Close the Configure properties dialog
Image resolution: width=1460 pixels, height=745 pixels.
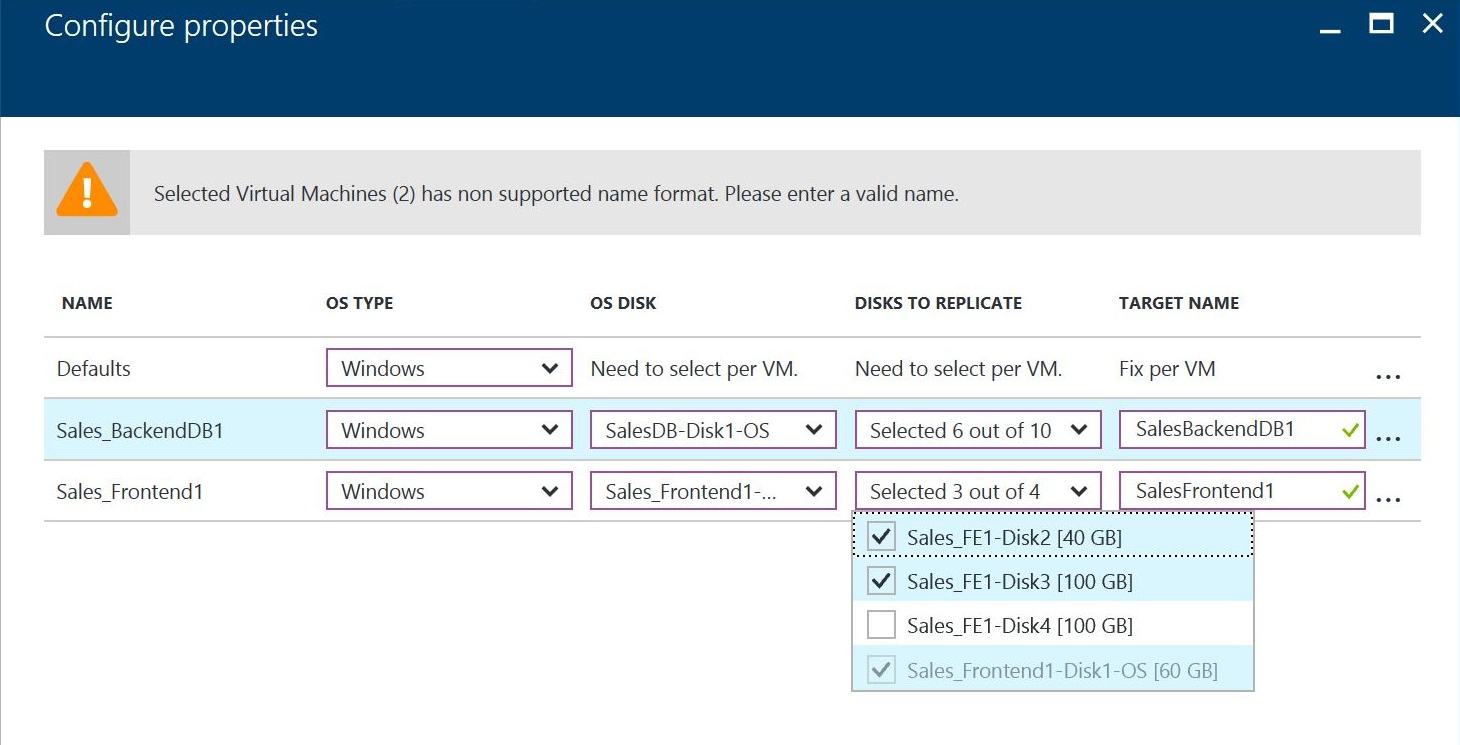point(1433,24)
